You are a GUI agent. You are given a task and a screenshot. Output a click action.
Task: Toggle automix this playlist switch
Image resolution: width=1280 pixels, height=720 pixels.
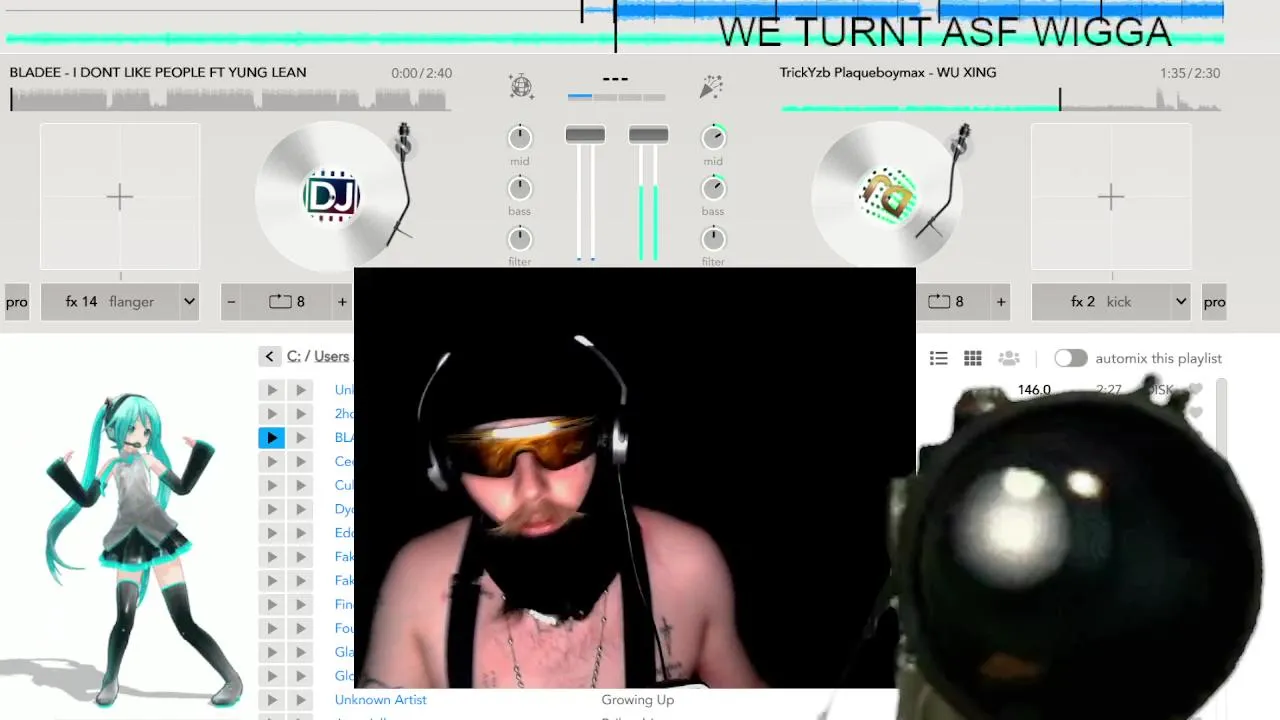tap(1070, 358)
